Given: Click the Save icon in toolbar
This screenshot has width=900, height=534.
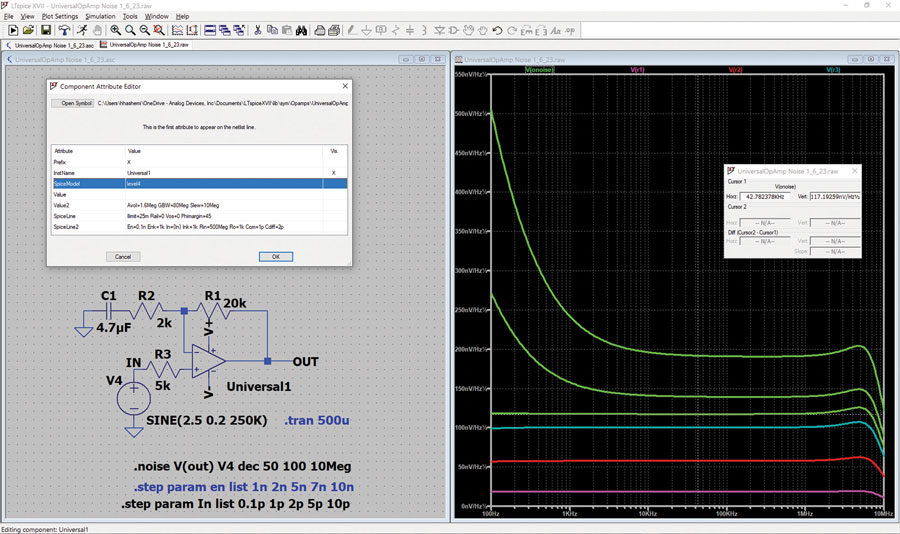Looking at the screenshot, I should click(46, 30).
